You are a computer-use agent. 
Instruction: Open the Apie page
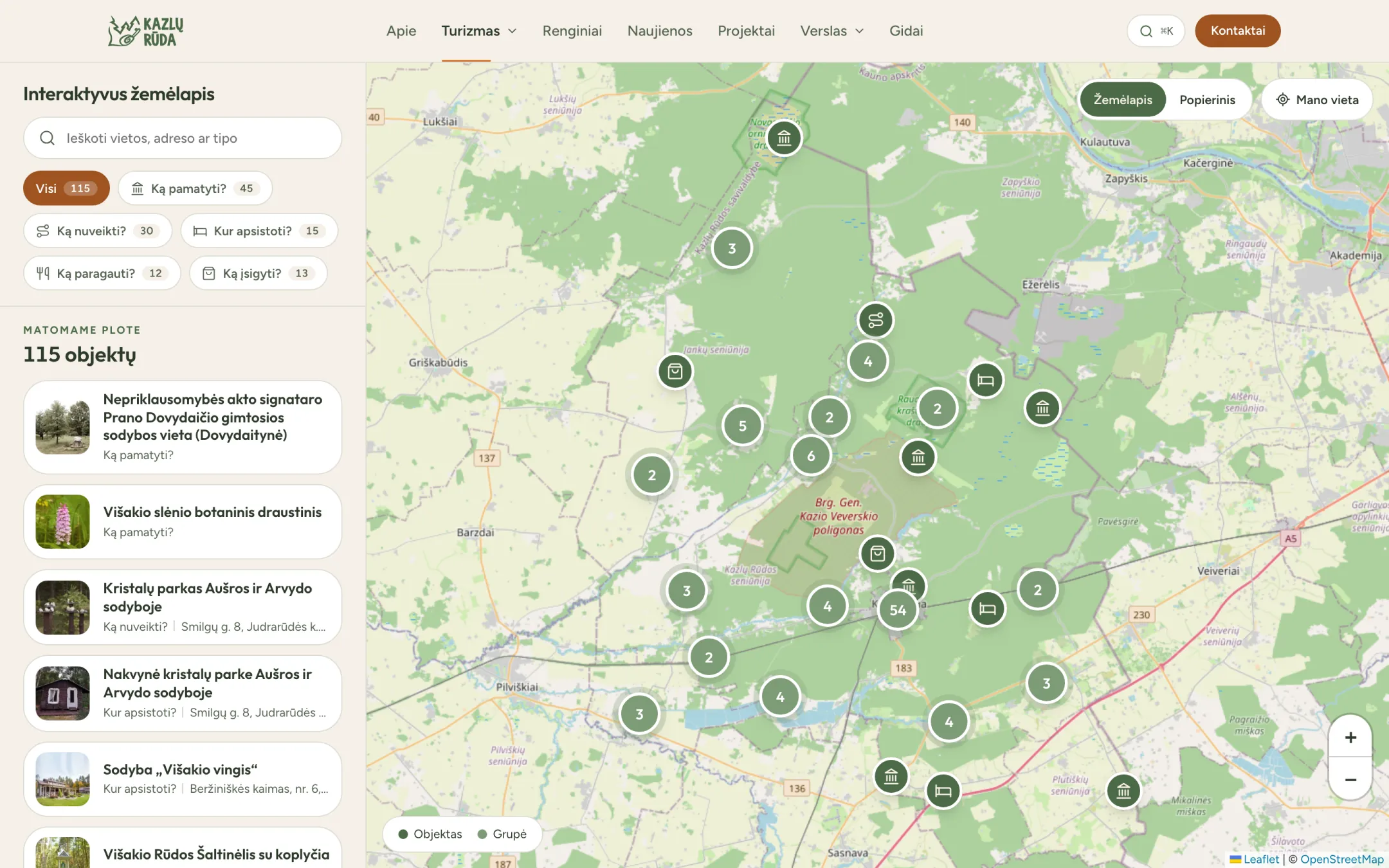[401, 31]
